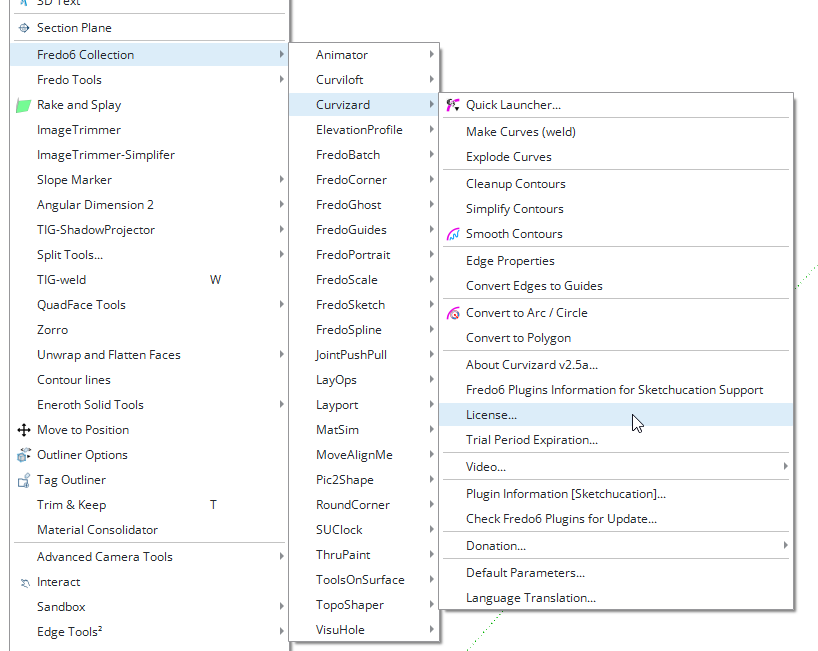Launch Material Consolidator
Viewport: 818px width, 651px height.
(149, 530)
